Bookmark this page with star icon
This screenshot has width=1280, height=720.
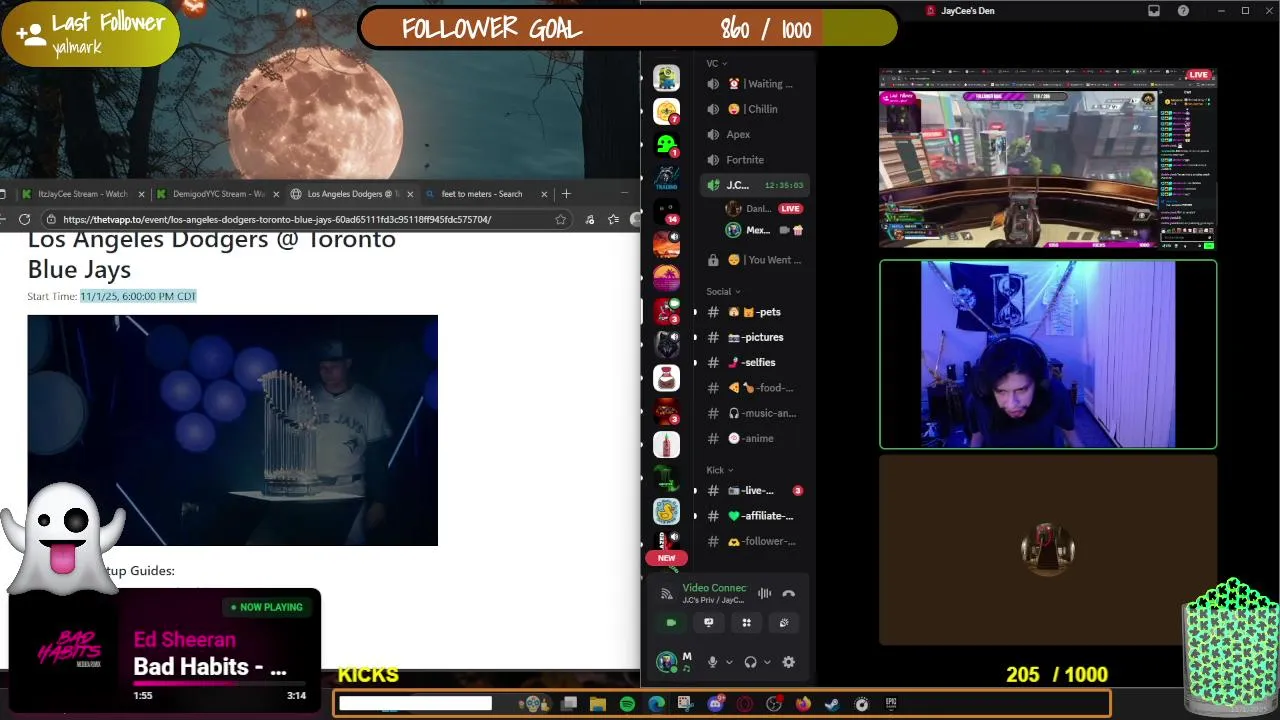pos(561,219)
